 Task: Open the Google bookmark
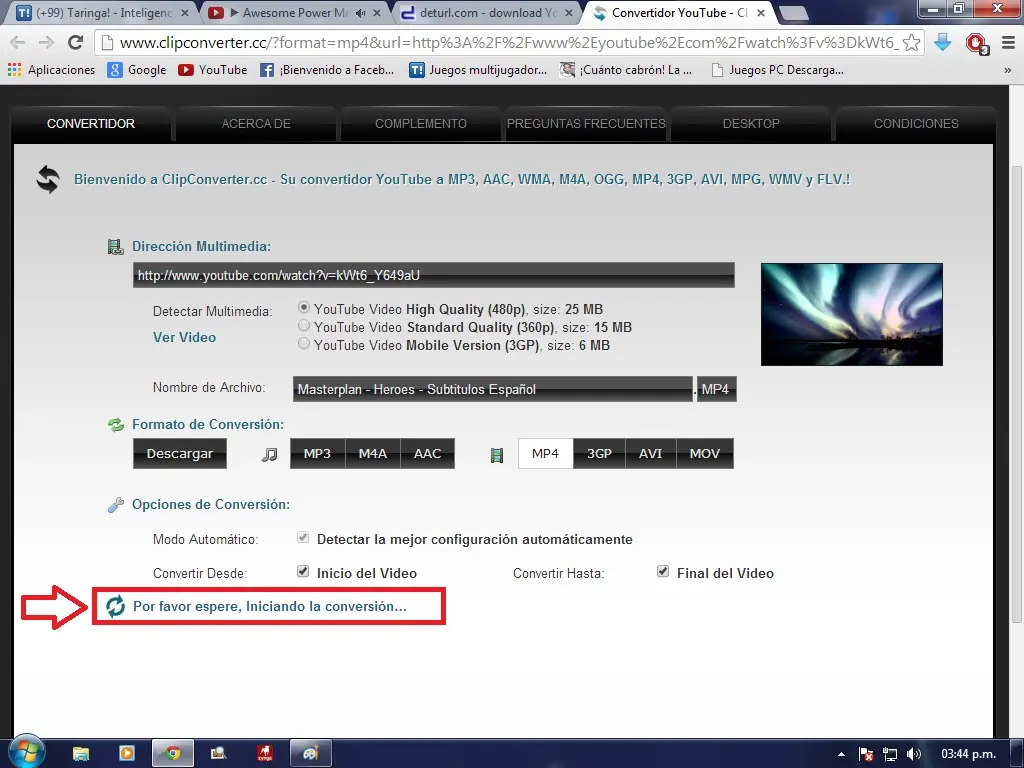[137, 70]
